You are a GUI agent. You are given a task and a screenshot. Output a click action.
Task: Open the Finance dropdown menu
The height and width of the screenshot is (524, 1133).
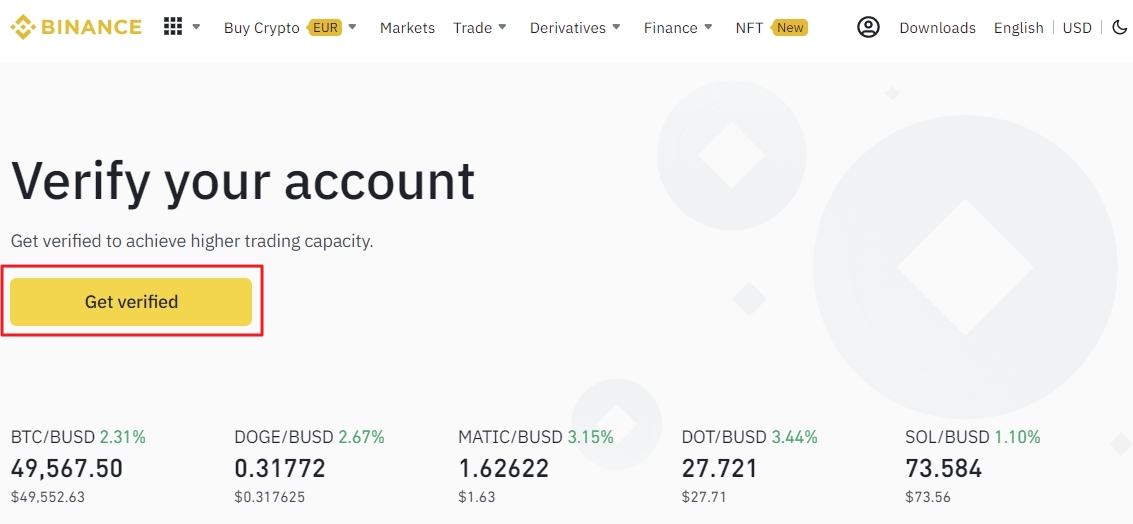[678, 27]
